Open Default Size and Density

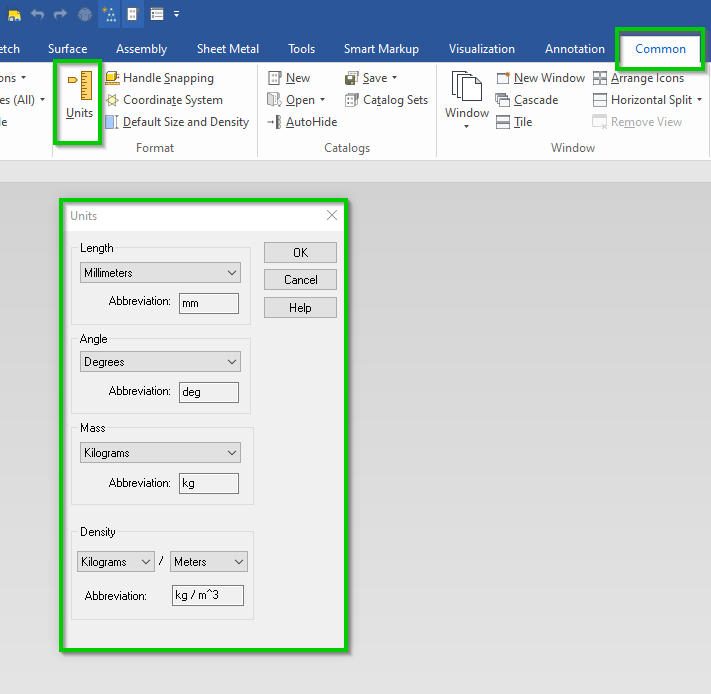click(x=177, y=122)
